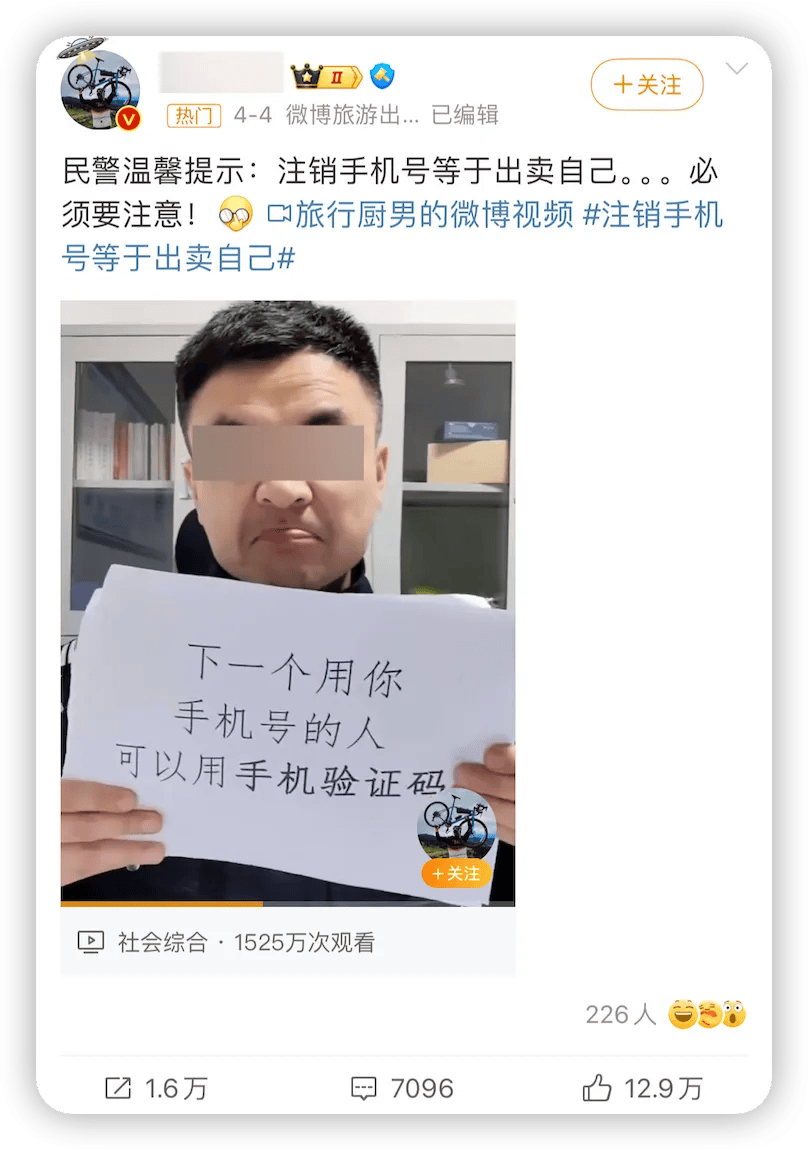Seek on the orange video progress bar
Viewport: 808px width, 1150px height.
(287, 904)
